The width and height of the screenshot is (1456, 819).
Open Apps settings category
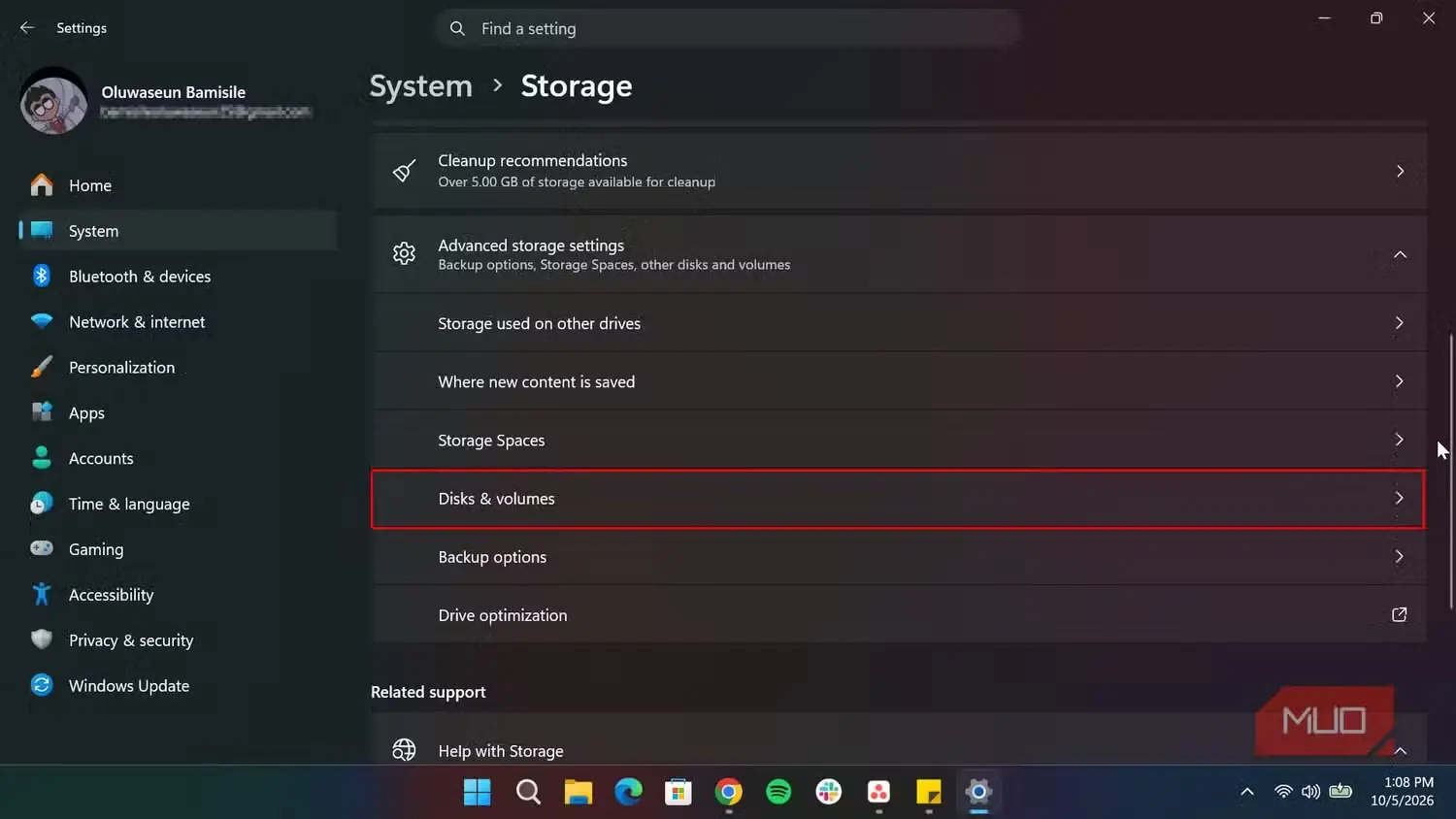pyautogui.click(x=178, y=412)
